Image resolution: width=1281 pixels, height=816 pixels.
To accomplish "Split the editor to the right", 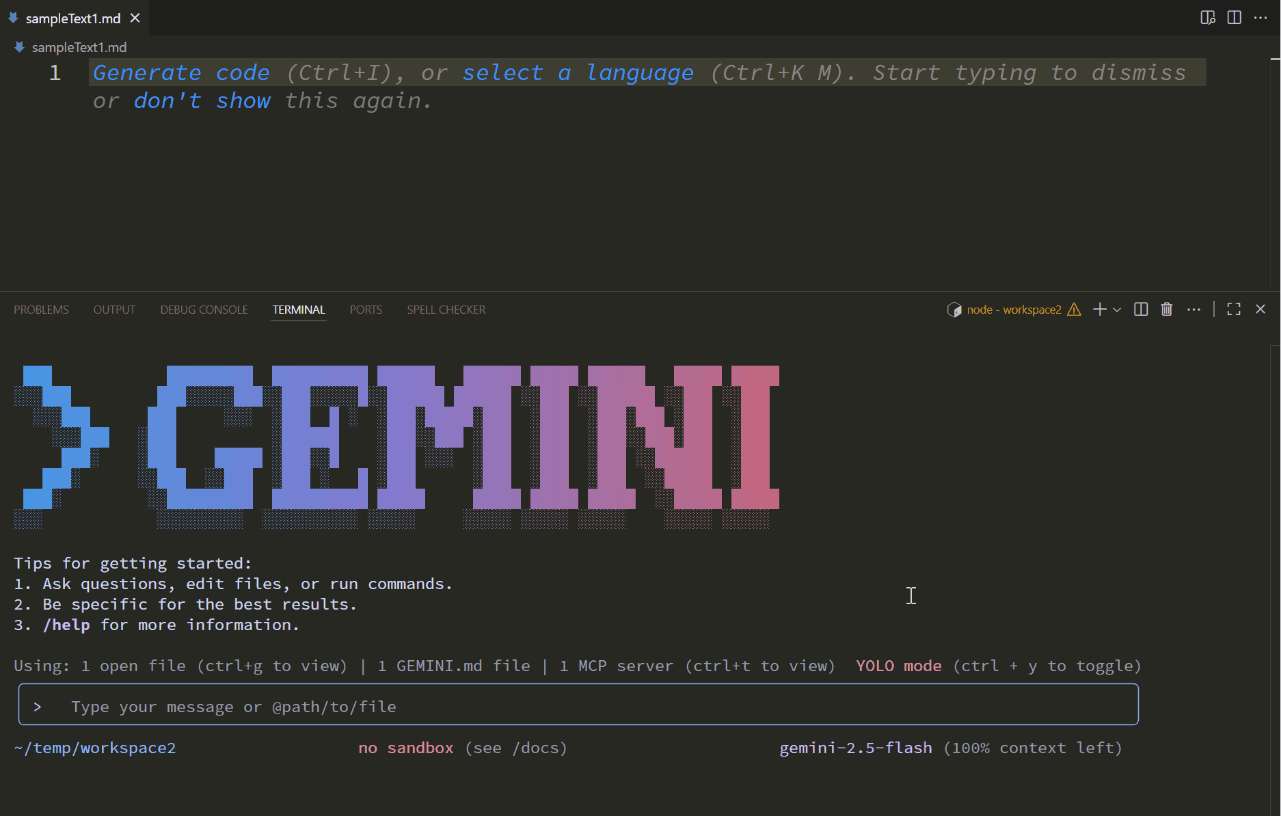I will pos(1234,18).
